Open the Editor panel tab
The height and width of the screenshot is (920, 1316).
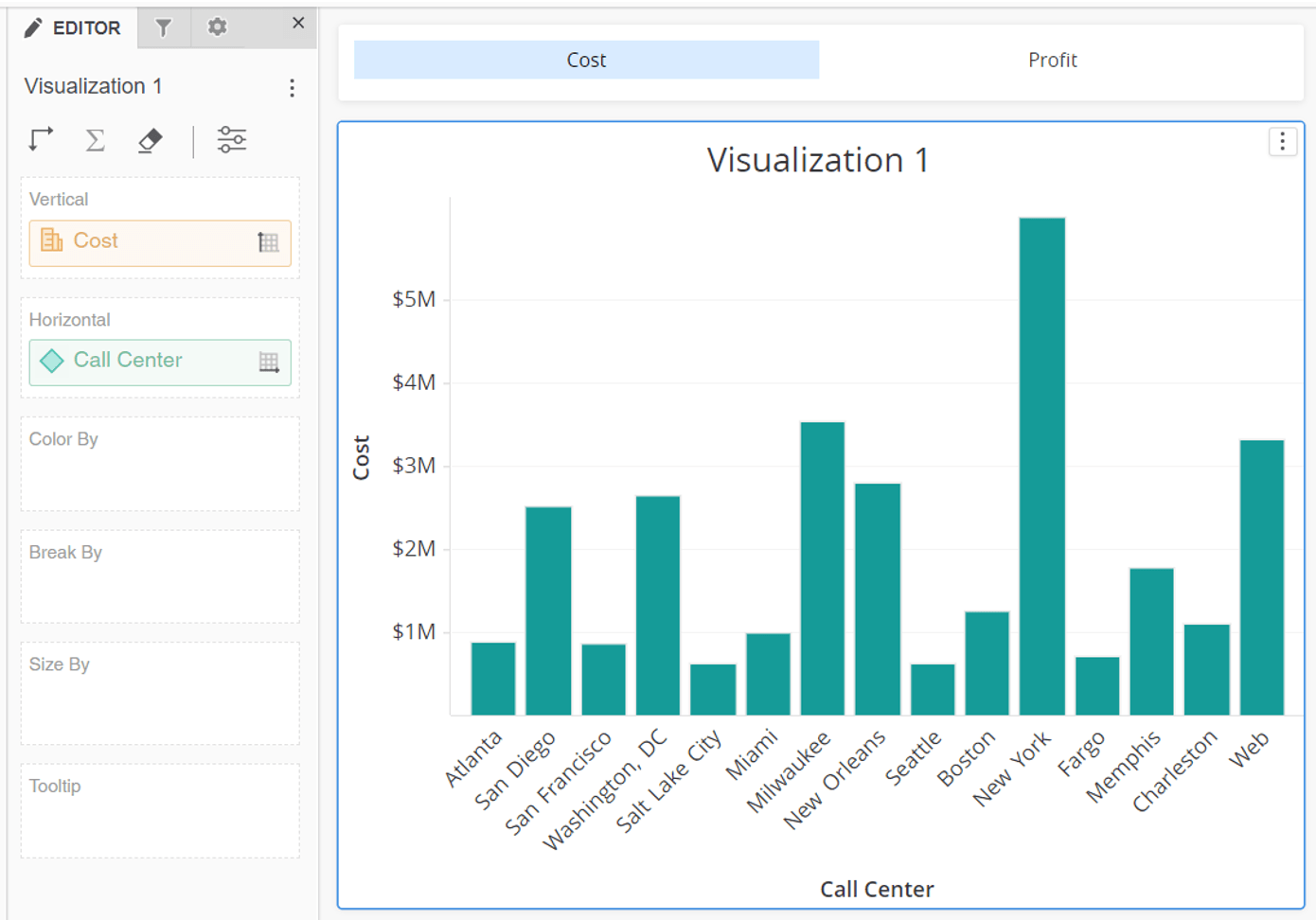click(x=74, y=27)
